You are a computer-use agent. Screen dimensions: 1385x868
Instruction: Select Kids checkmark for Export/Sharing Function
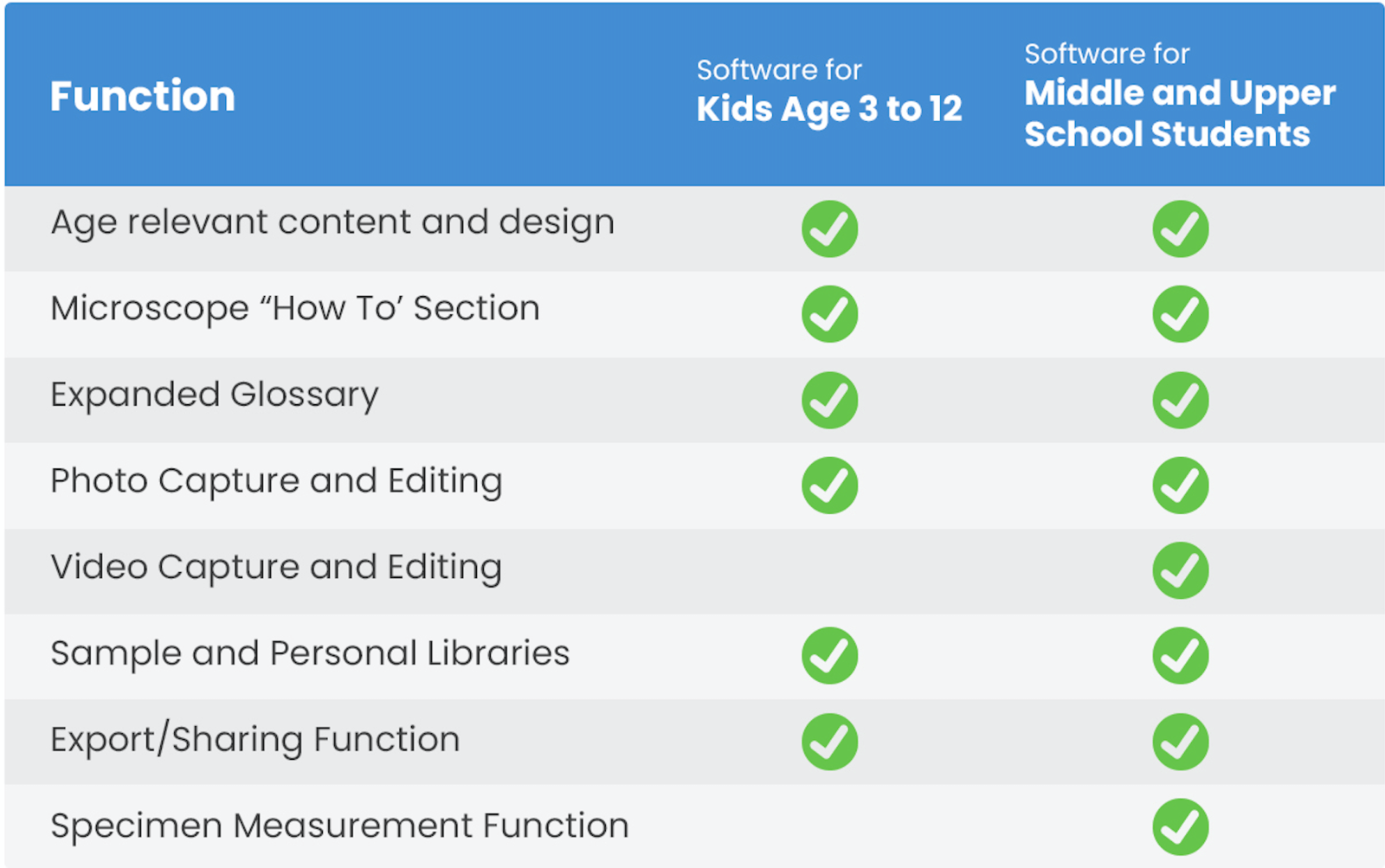tap(829, 742)
